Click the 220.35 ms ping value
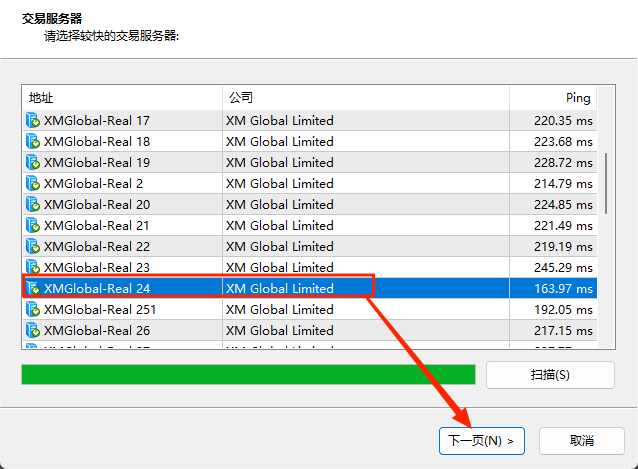638x469 pixels. (x=564, y=120)
